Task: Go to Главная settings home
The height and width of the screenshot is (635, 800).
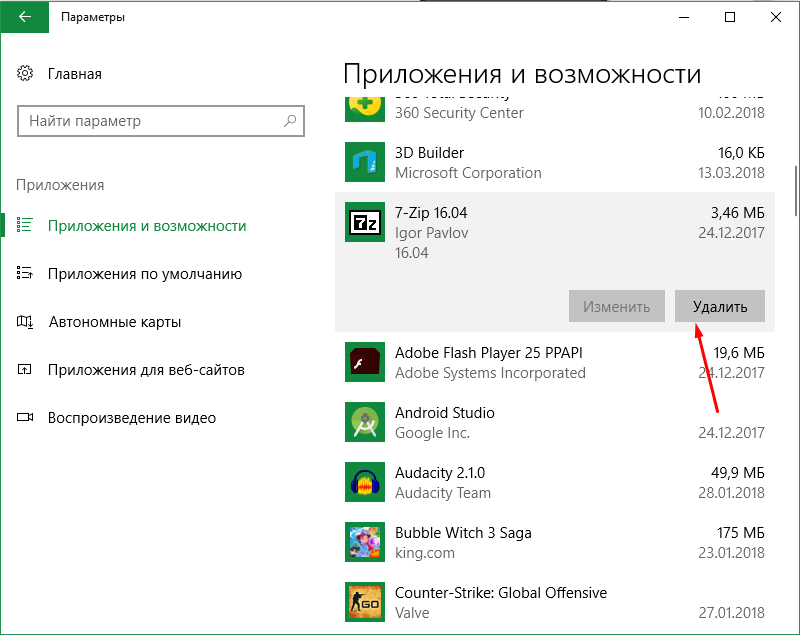Action: coord(74,74)
